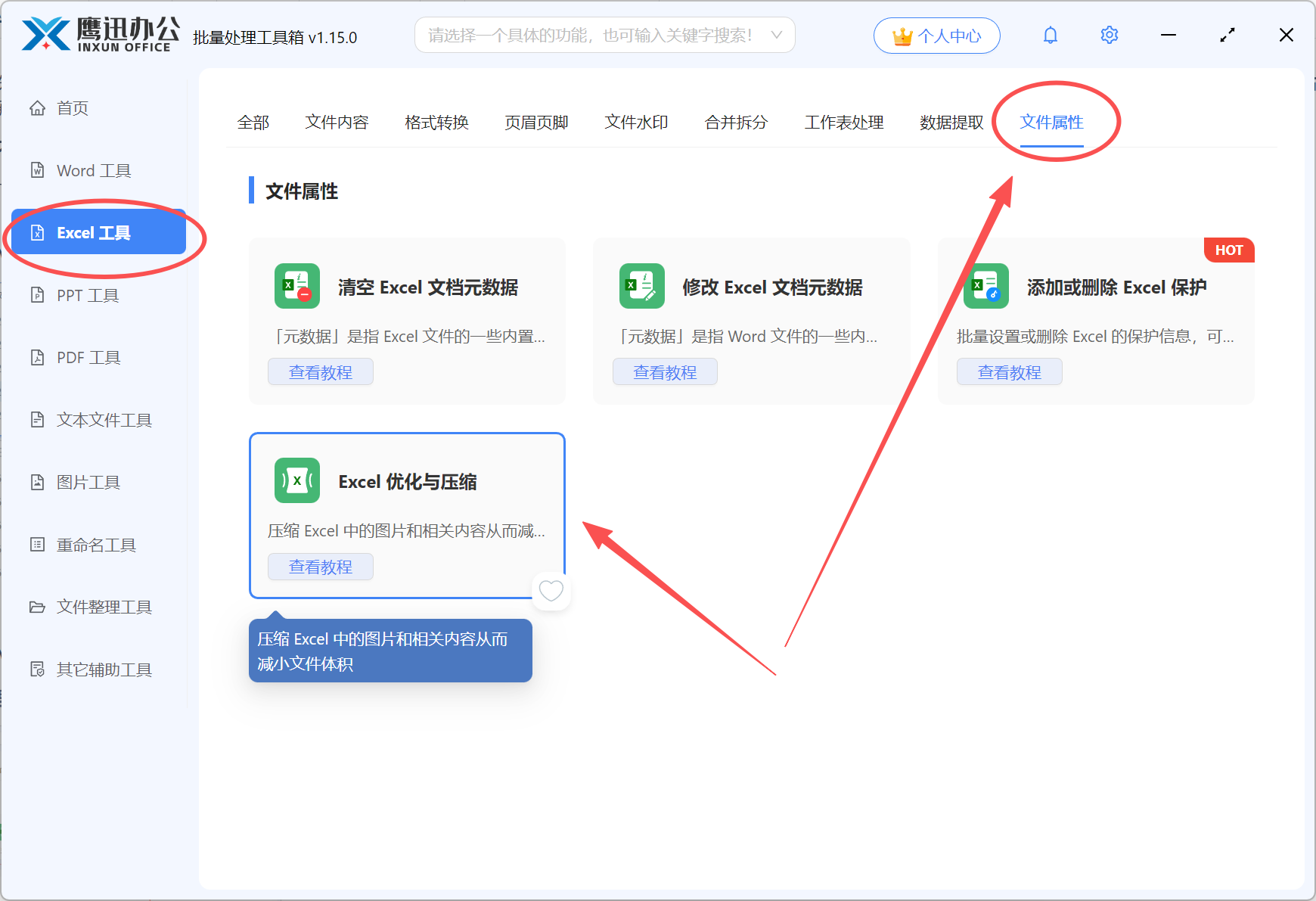Switch to the 文件水印 tab

click(635, 122)
